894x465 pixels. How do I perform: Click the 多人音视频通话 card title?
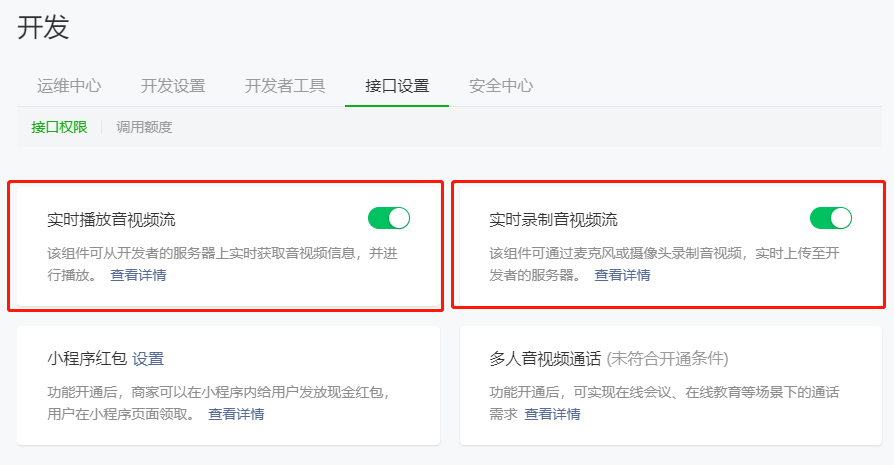(544, 359)
